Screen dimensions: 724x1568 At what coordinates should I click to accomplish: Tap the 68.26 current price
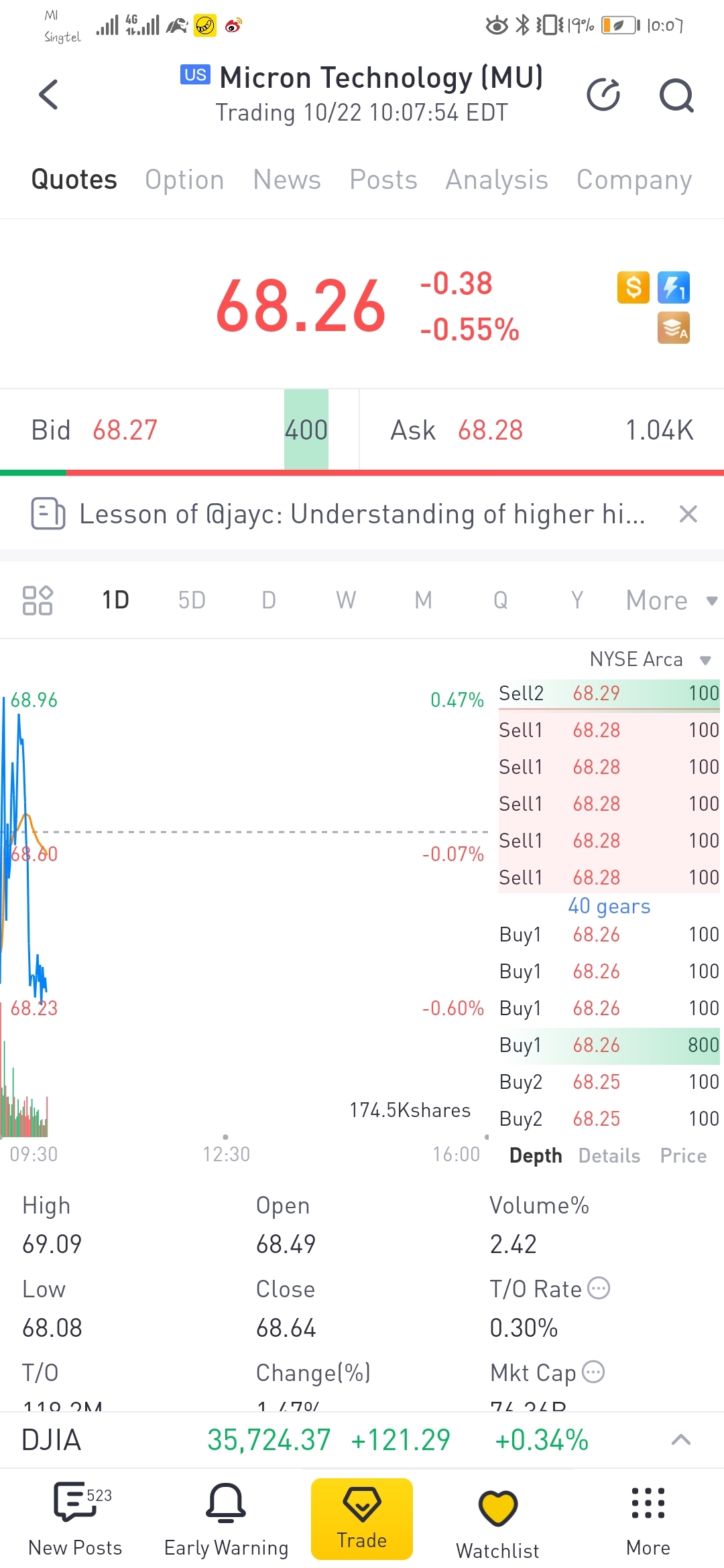point(301,306)
